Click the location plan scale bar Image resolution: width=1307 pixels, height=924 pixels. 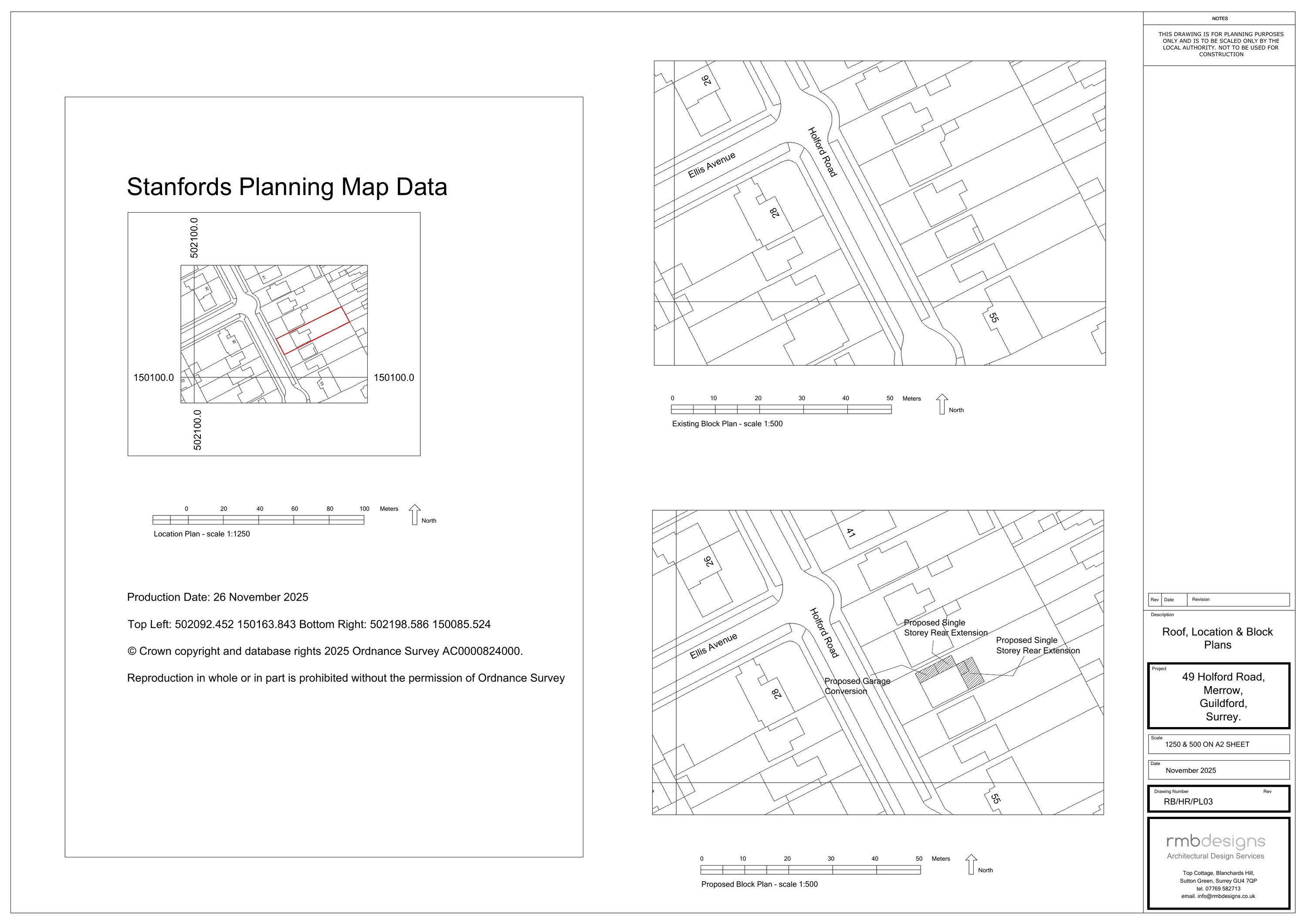[x=258, y=520]
